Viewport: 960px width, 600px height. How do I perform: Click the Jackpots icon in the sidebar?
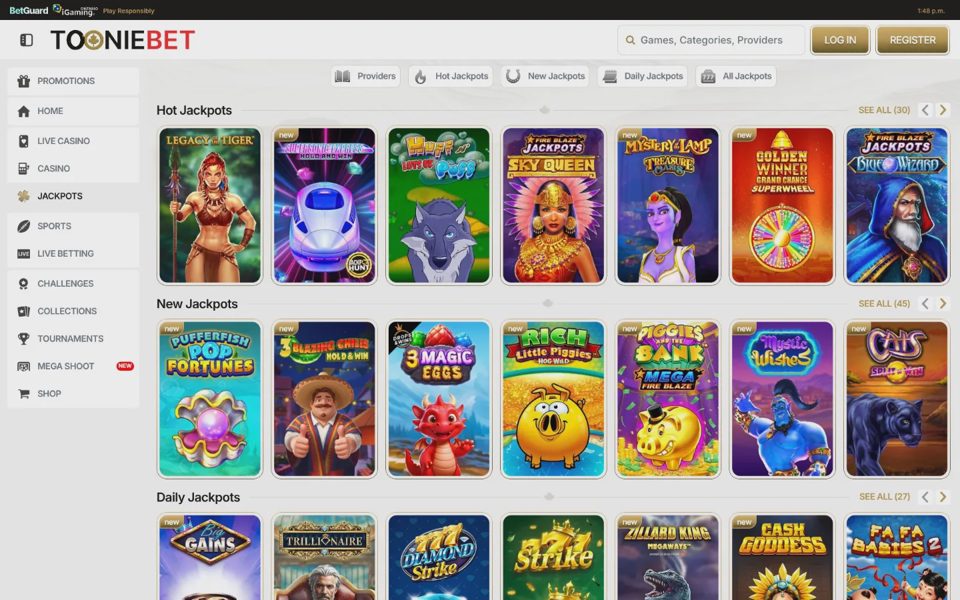(23, 196)
